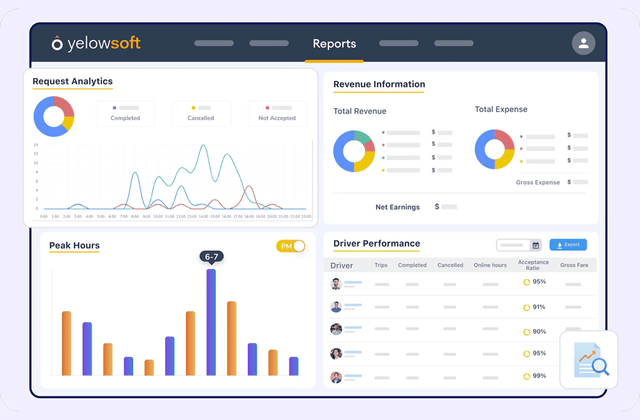This screenshot has width=640, height=420.
Task: Open the calendar date picker icon
Action: (535, 245)
